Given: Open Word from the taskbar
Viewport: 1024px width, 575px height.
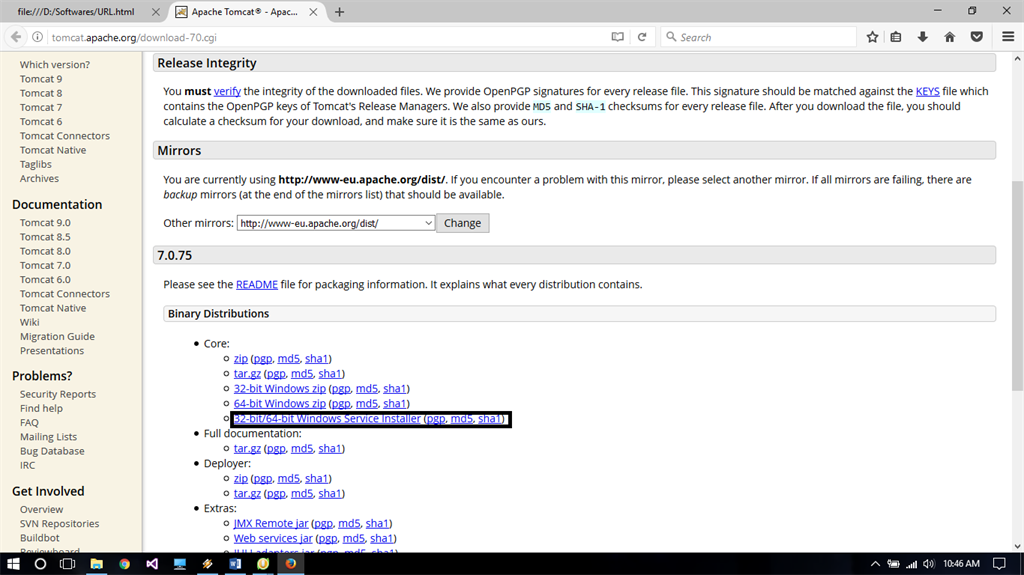Looking at the screenshot, I should [235, 564].
